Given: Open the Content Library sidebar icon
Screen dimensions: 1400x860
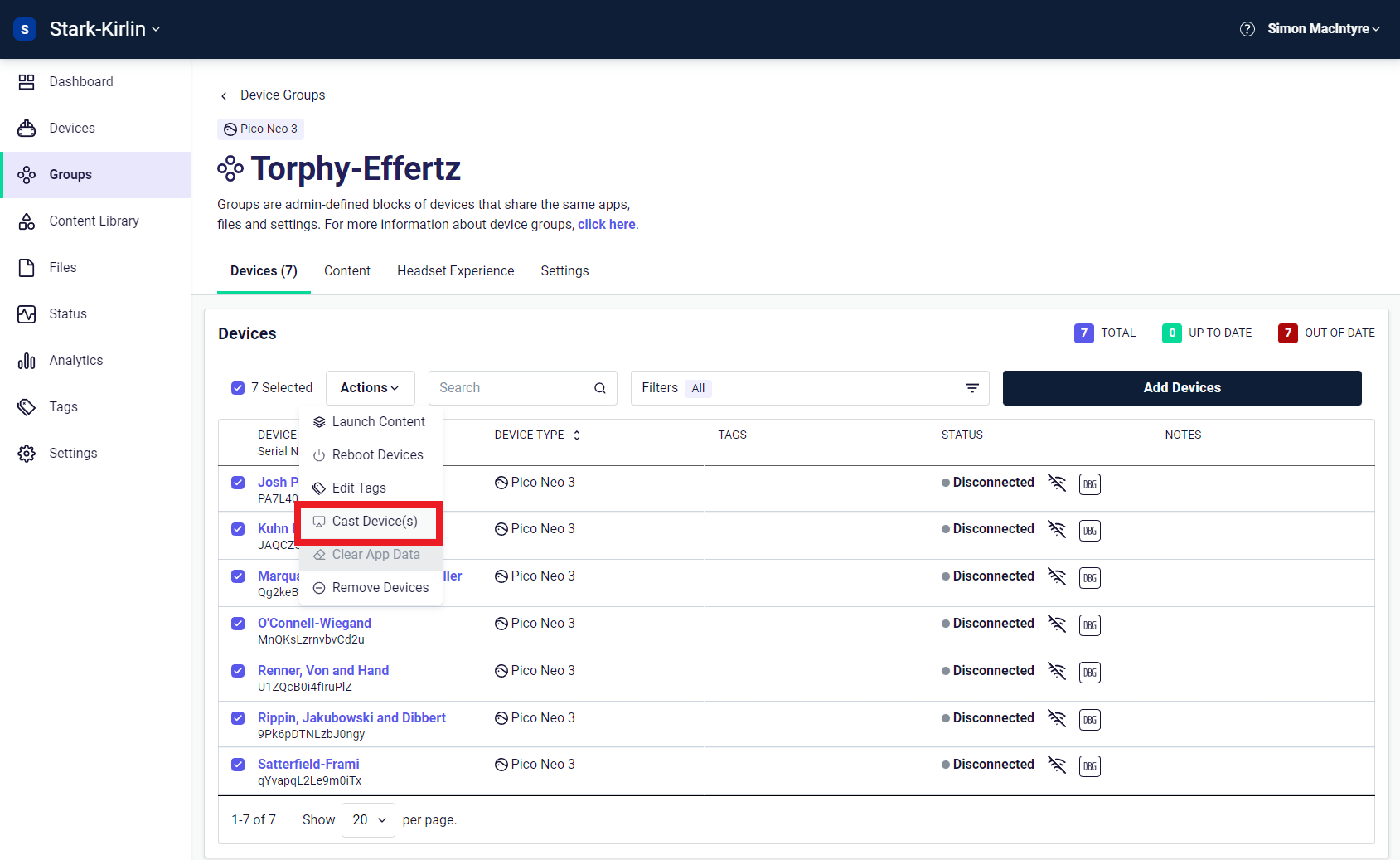Looking at the screenshot, I should (x=27, y=221).
